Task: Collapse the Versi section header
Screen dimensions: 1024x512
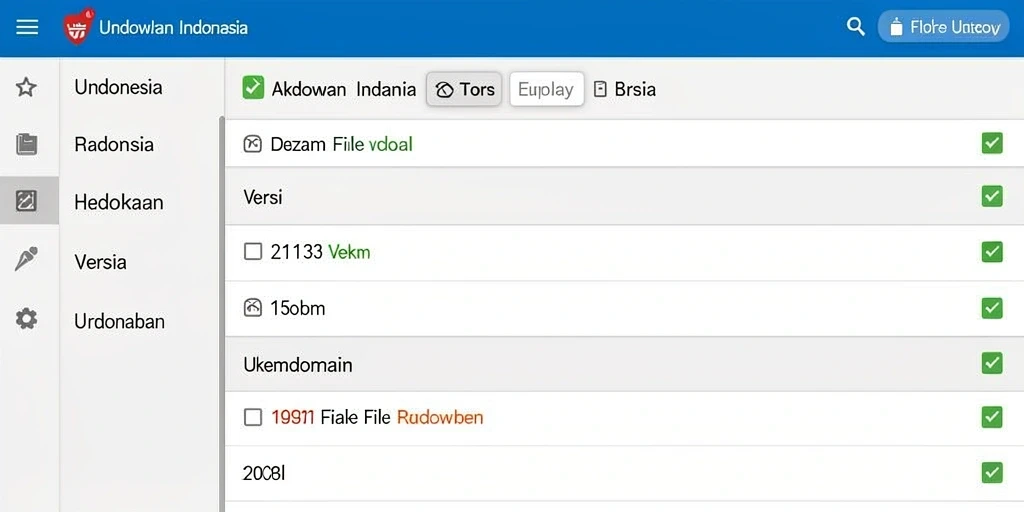Action: 624,197
